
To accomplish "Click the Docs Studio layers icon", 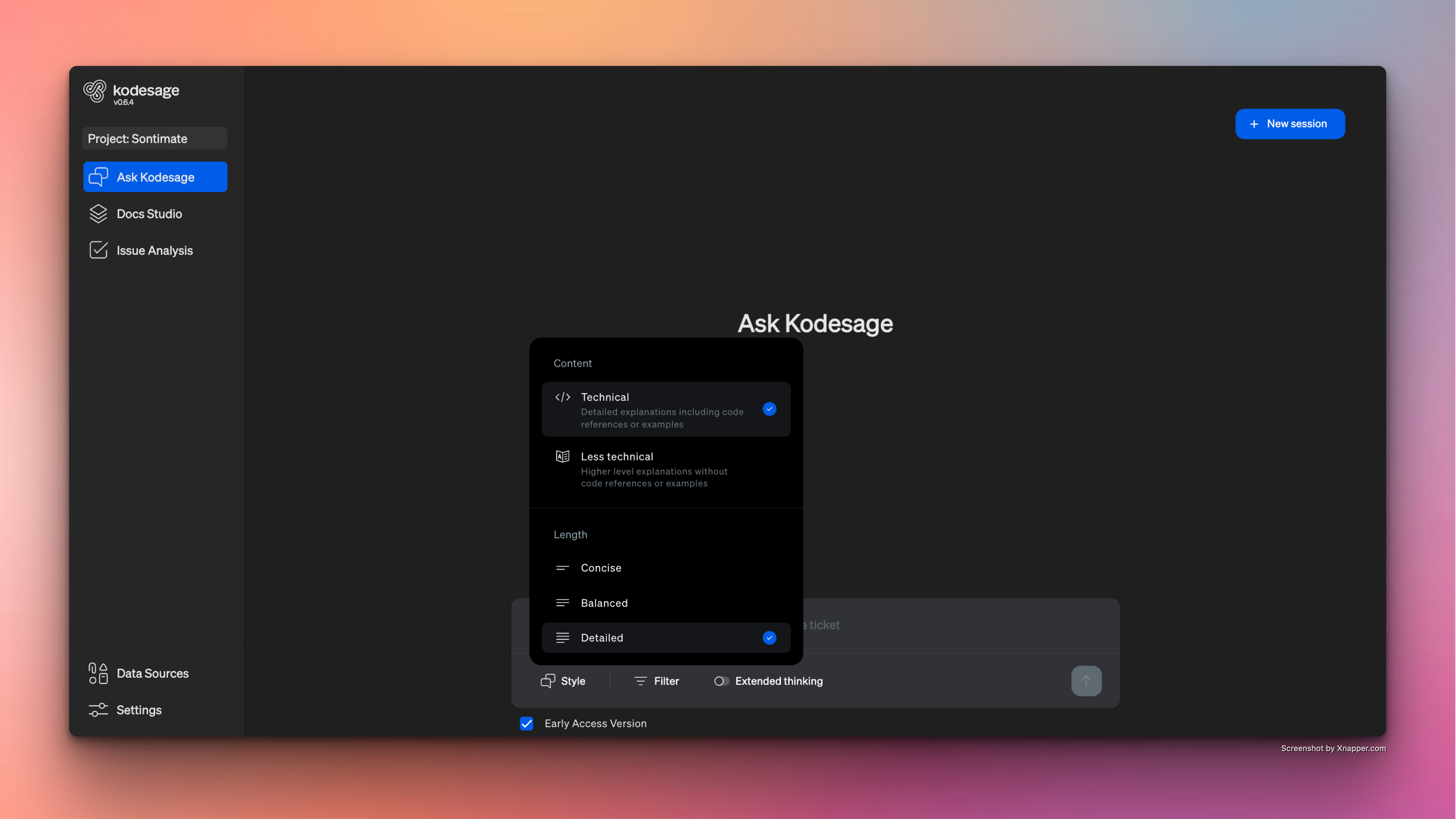I will [98, 214].
